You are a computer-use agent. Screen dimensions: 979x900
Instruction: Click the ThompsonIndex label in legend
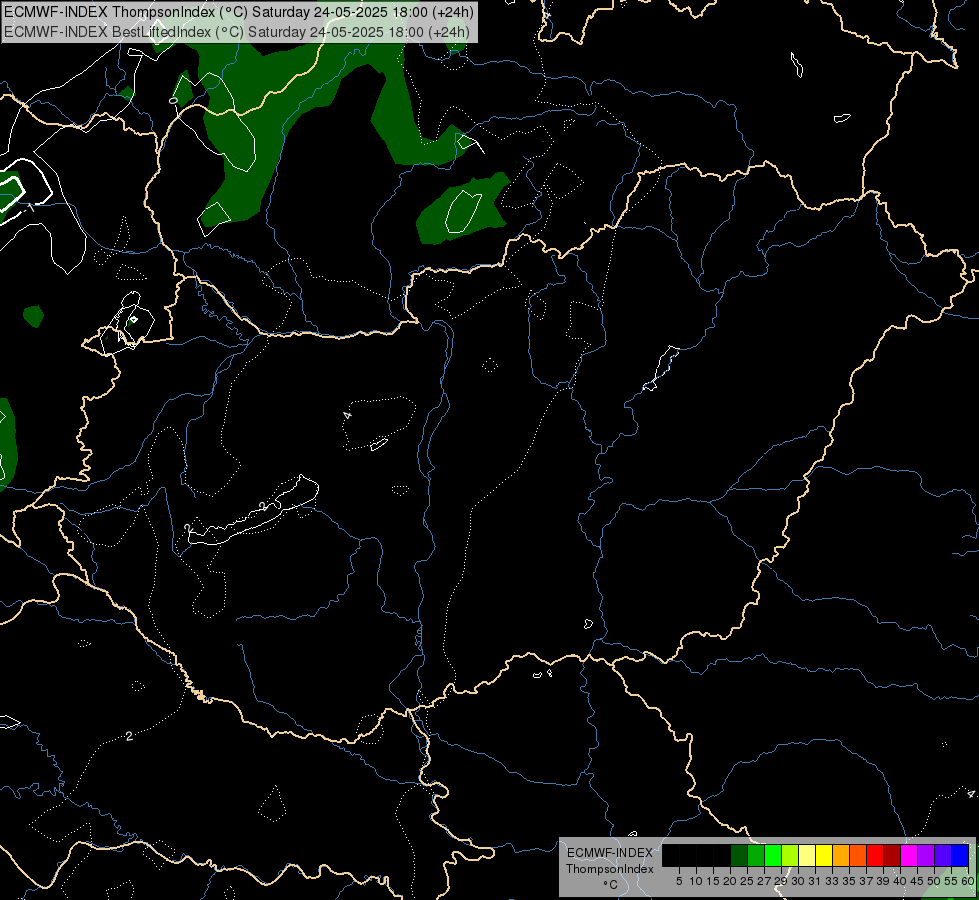tap(610, 869)
